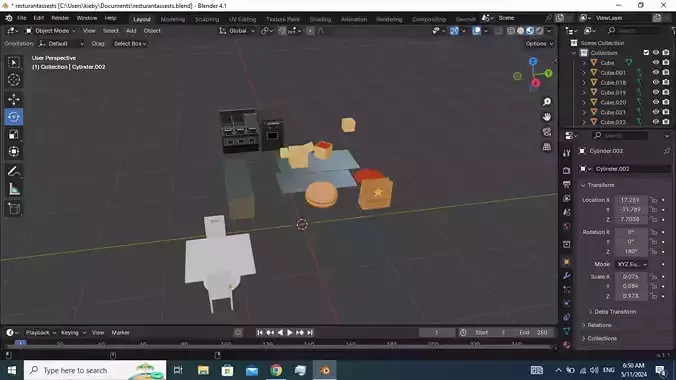Click the viewport pan hand icon

click(x=547, y=117)
